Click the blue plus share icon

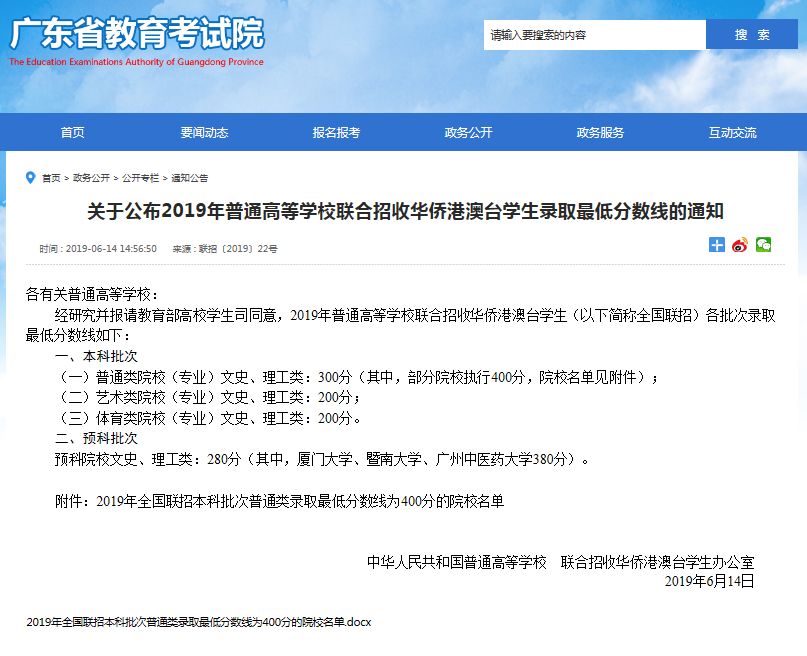(x=716, y=245)
